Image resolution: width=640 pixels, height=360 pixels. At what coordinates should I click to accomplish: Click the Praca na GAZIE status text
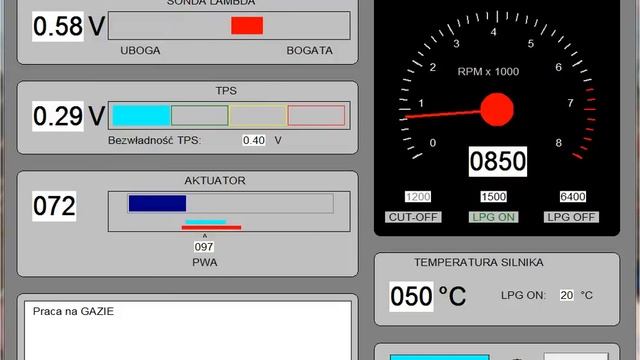73,311
